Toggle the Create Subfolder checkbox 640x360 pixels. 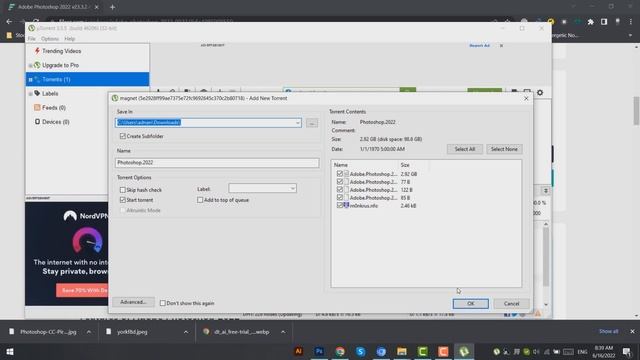coord(122,136)
